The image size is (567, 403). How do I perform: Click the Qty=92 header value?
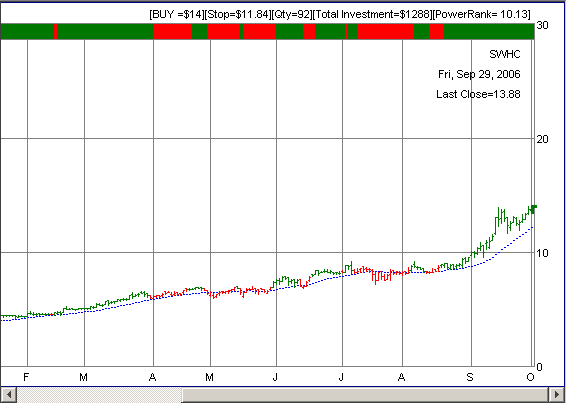(x=291, y=14)
